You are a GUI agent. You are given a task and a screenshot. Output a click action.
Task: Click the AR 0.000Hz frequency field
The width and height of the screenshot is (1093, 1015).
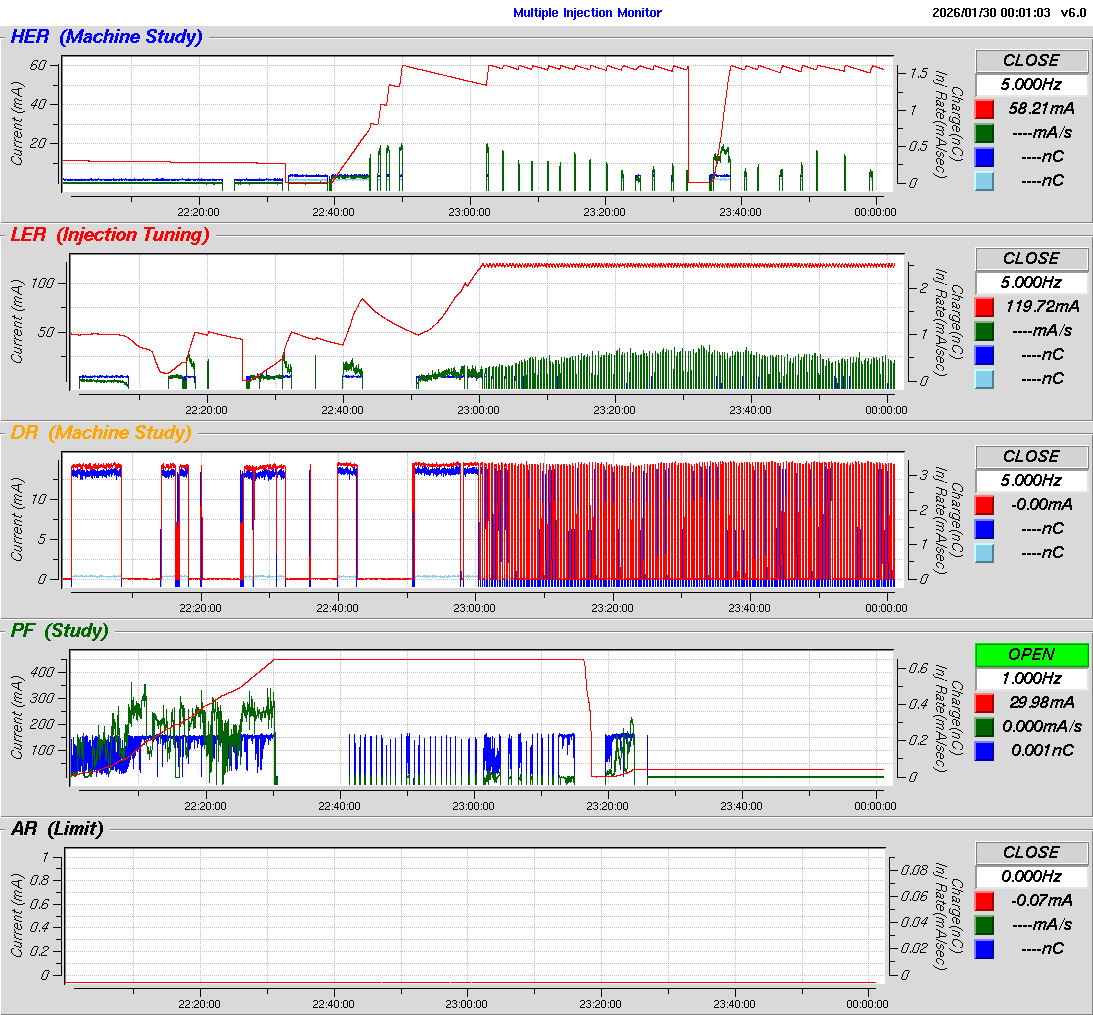(1031, 876)
